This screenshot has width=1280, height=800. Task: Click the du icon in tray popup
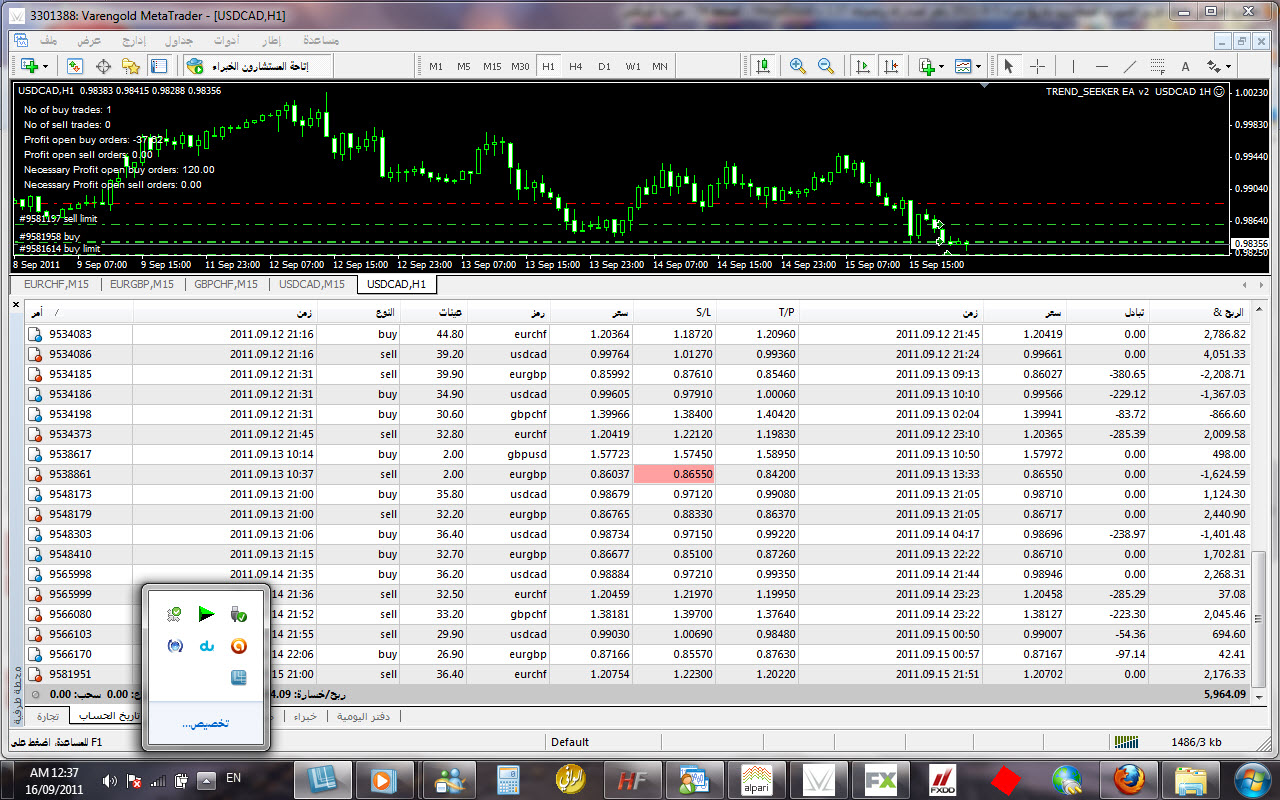pyautogui.click(x=206, y=645)
